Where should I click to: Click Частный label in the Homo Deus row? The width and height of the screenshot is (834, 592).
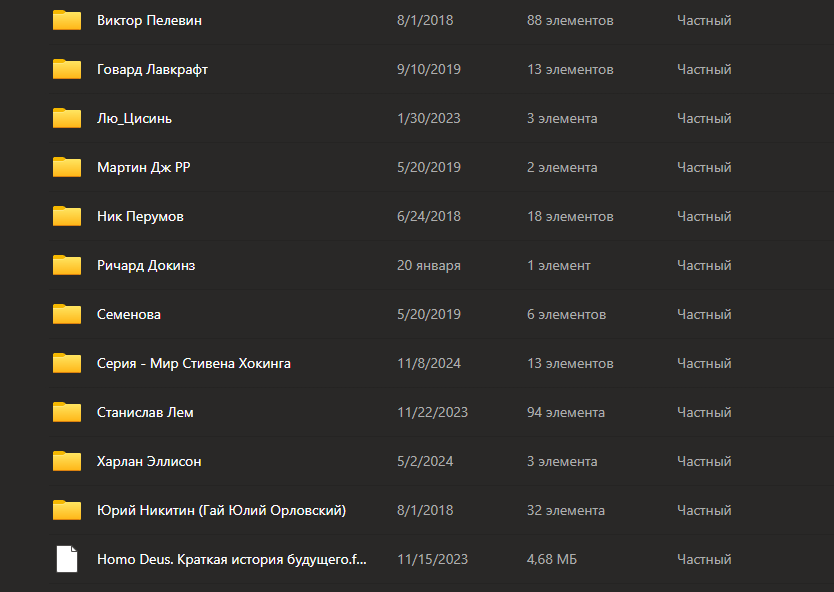click(704, 559)
